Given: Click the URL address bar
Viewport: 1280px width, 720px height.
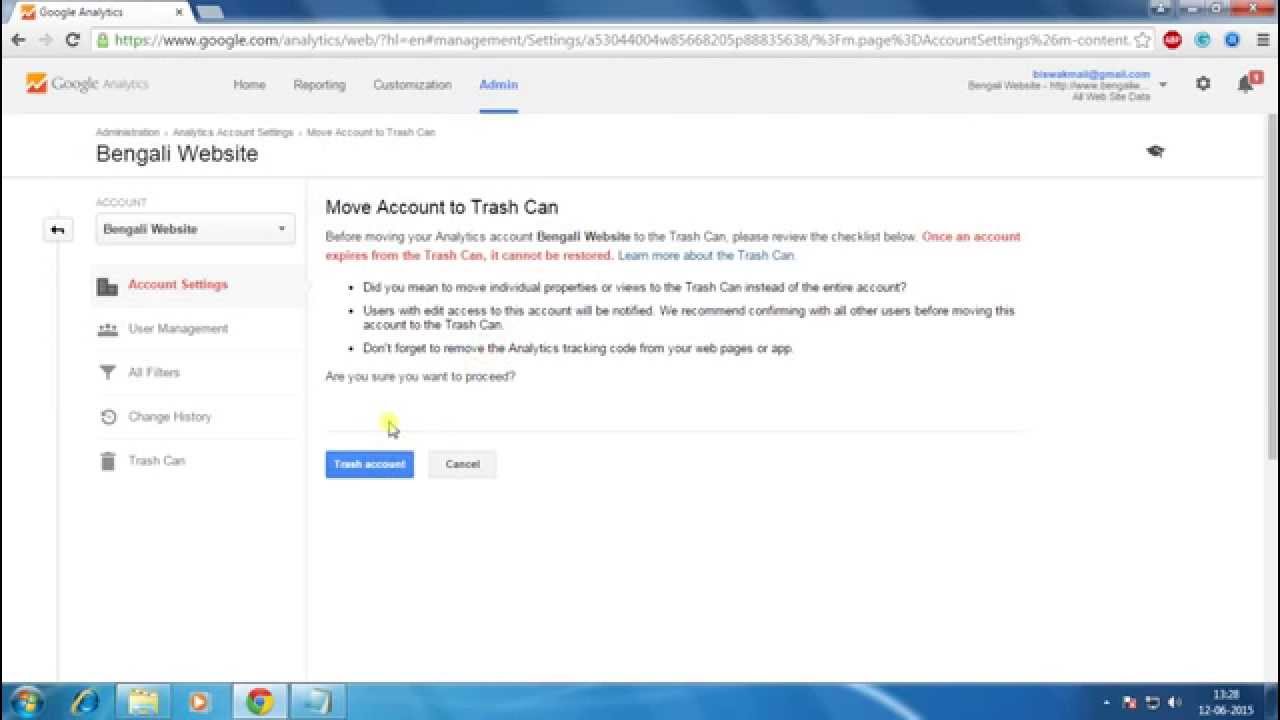Looking at the screenshot, I should click(x=622, y=40).
